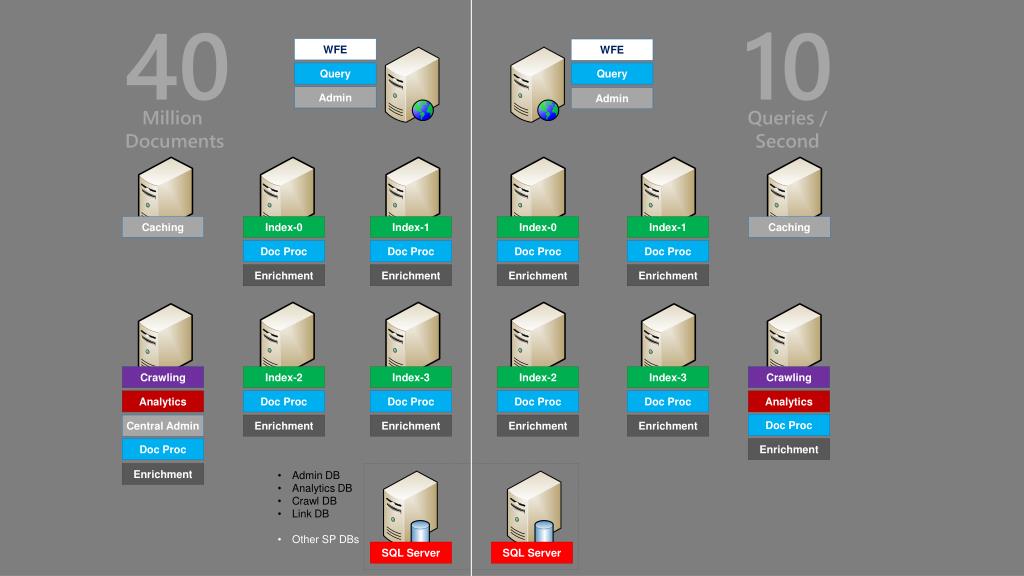1024x576 pixels.
Task: Click the Index-3 server icon in the 10 Queries farm
Action: point(668,334)
